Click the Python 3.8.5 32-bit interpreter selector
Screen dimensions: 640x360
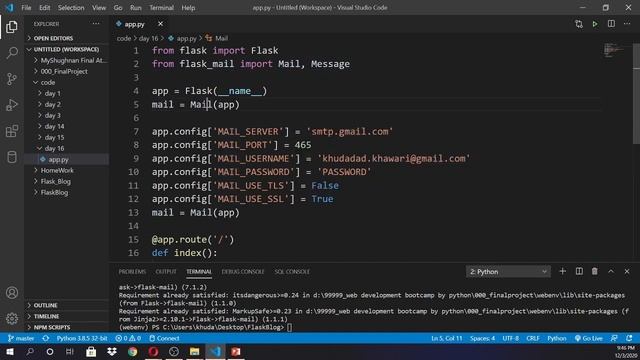82,338
